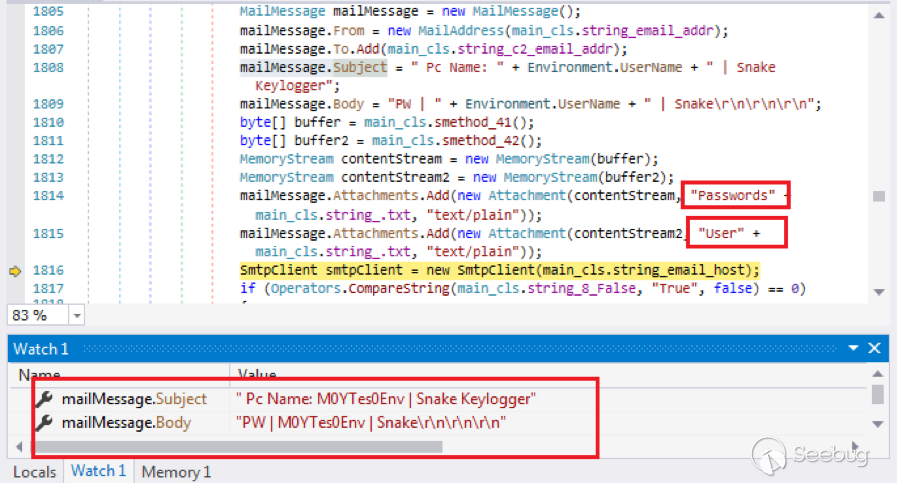Click string_c2_email_addr on line 1807
The width and height of the screenshot is (897, 483).
click(535, 49)
